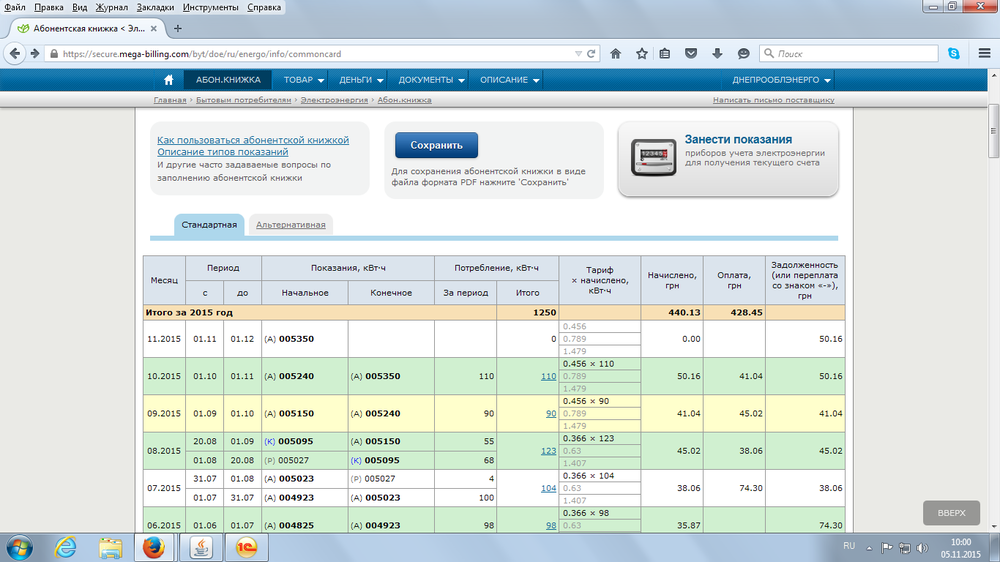
Task: Open link Как пользоваться абонентской книжкой
Action: click(252, 139)
